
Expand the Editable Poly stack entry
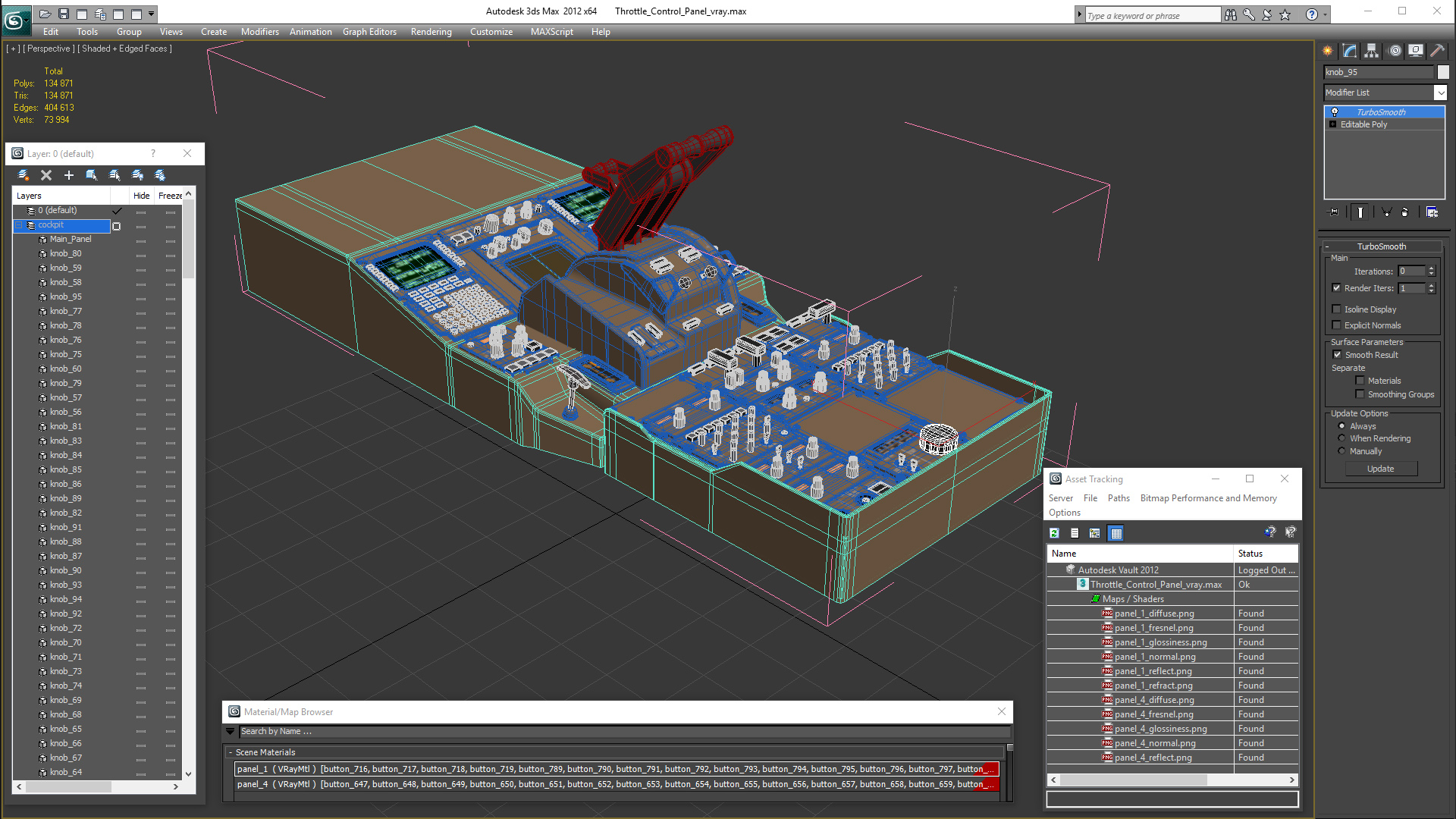click(x=1332, y=124)
